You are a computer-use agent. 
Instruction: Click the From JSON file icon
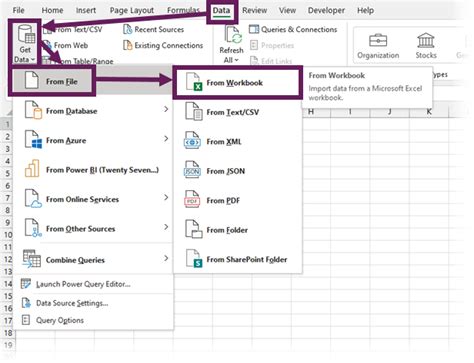[192, 170]
